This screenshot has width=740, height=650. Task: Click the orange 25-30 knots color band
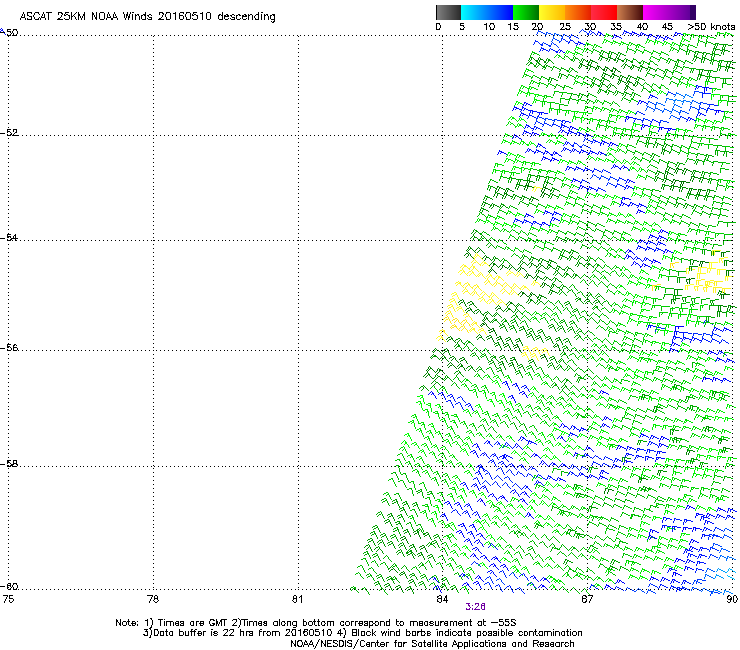pos(577,12)
